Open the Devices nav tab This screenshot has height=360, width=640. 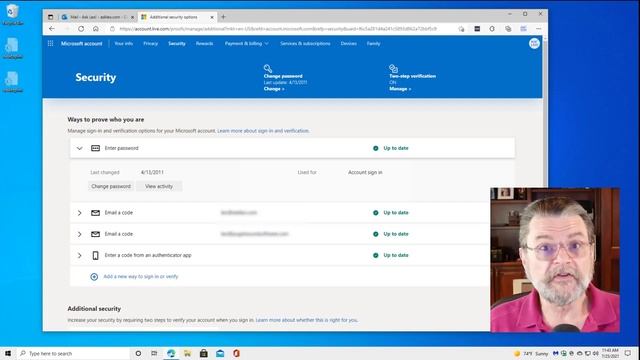point(349,43)
